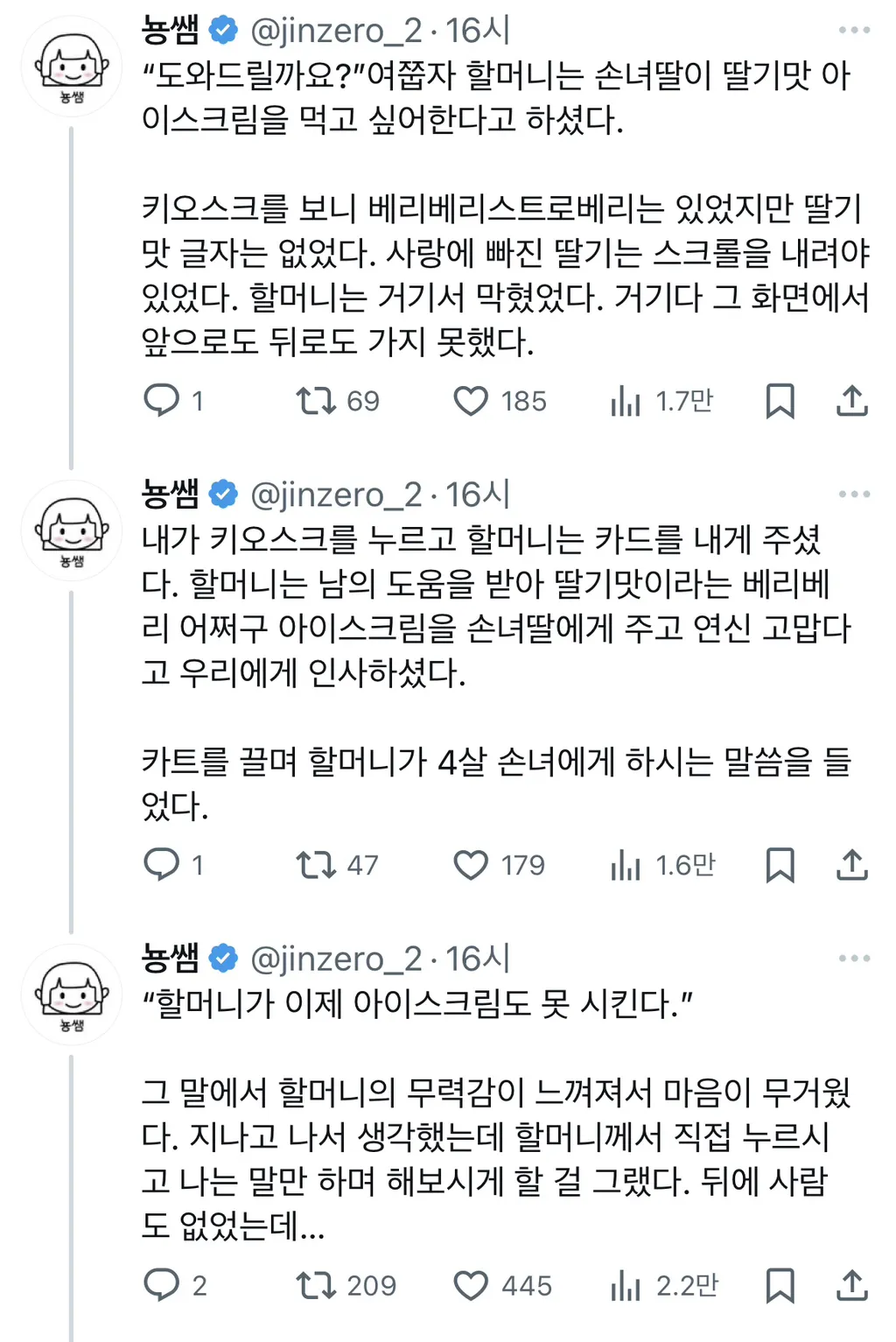Share the first tweet in the thread
Image resolution: width=896 pixels, height=1342 pixels.
pos(851,401)
